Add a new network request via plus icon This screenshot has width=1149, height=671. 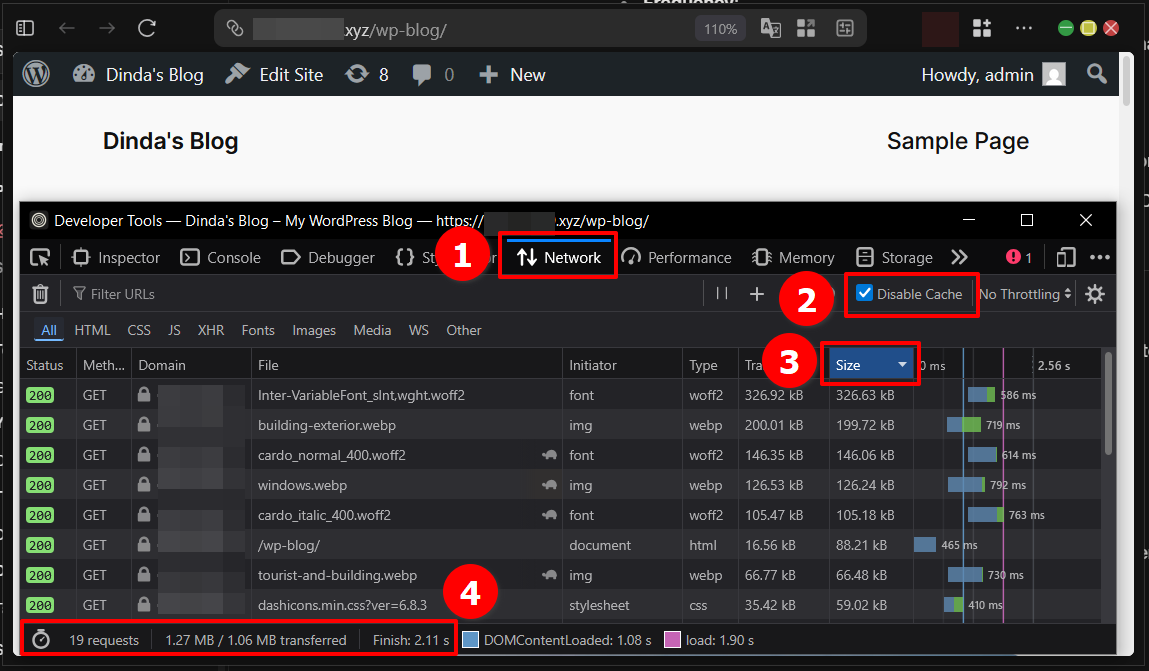(x=757, y=293)
